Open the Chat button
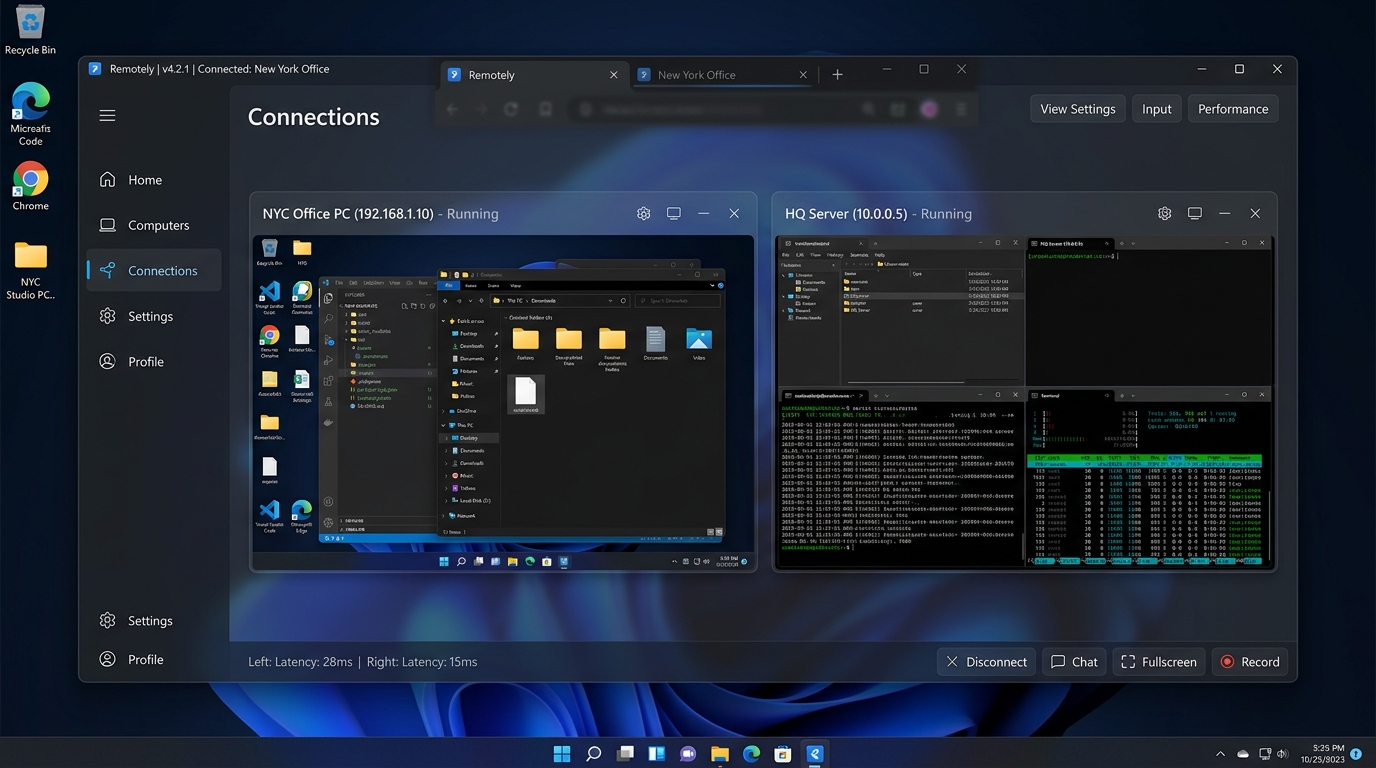This screenshot has width=1376, height=768. (1074, 662)
